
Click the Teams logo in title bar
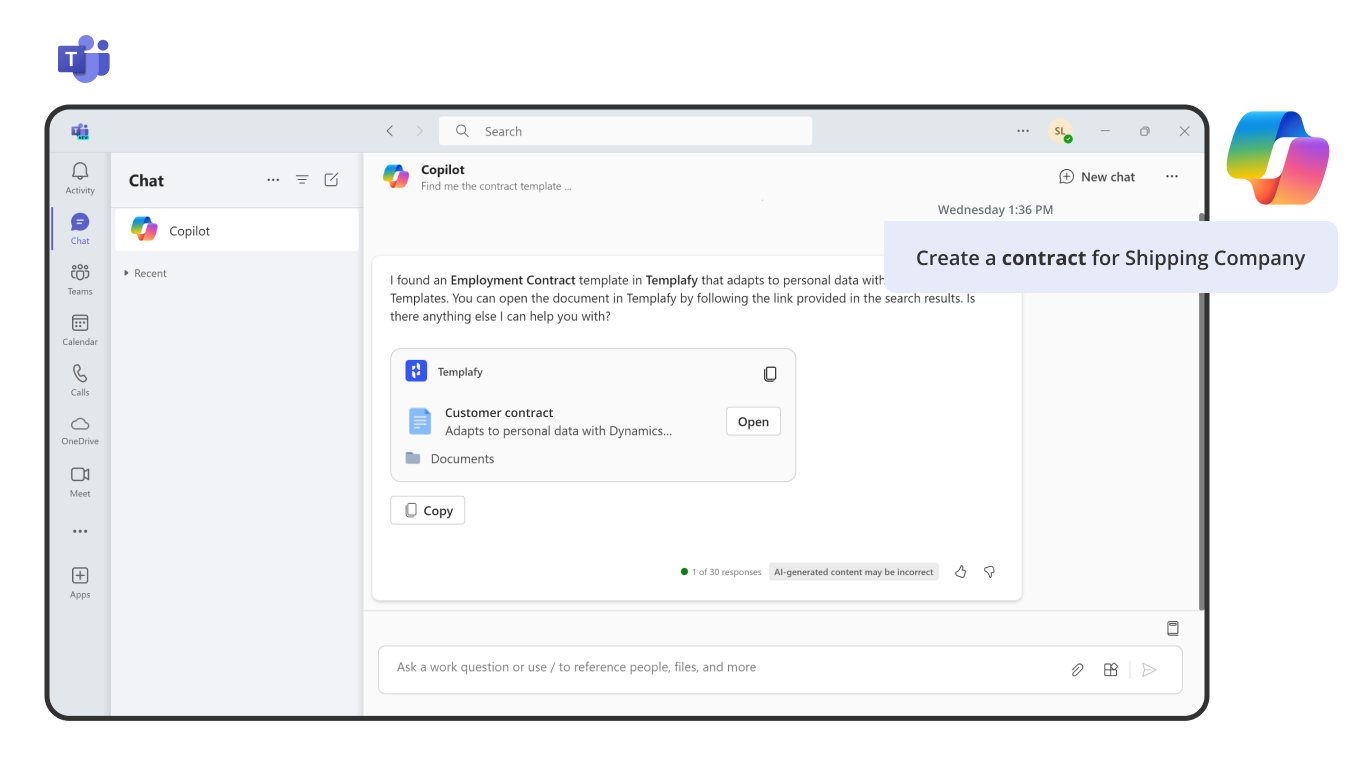click(80, 131)
